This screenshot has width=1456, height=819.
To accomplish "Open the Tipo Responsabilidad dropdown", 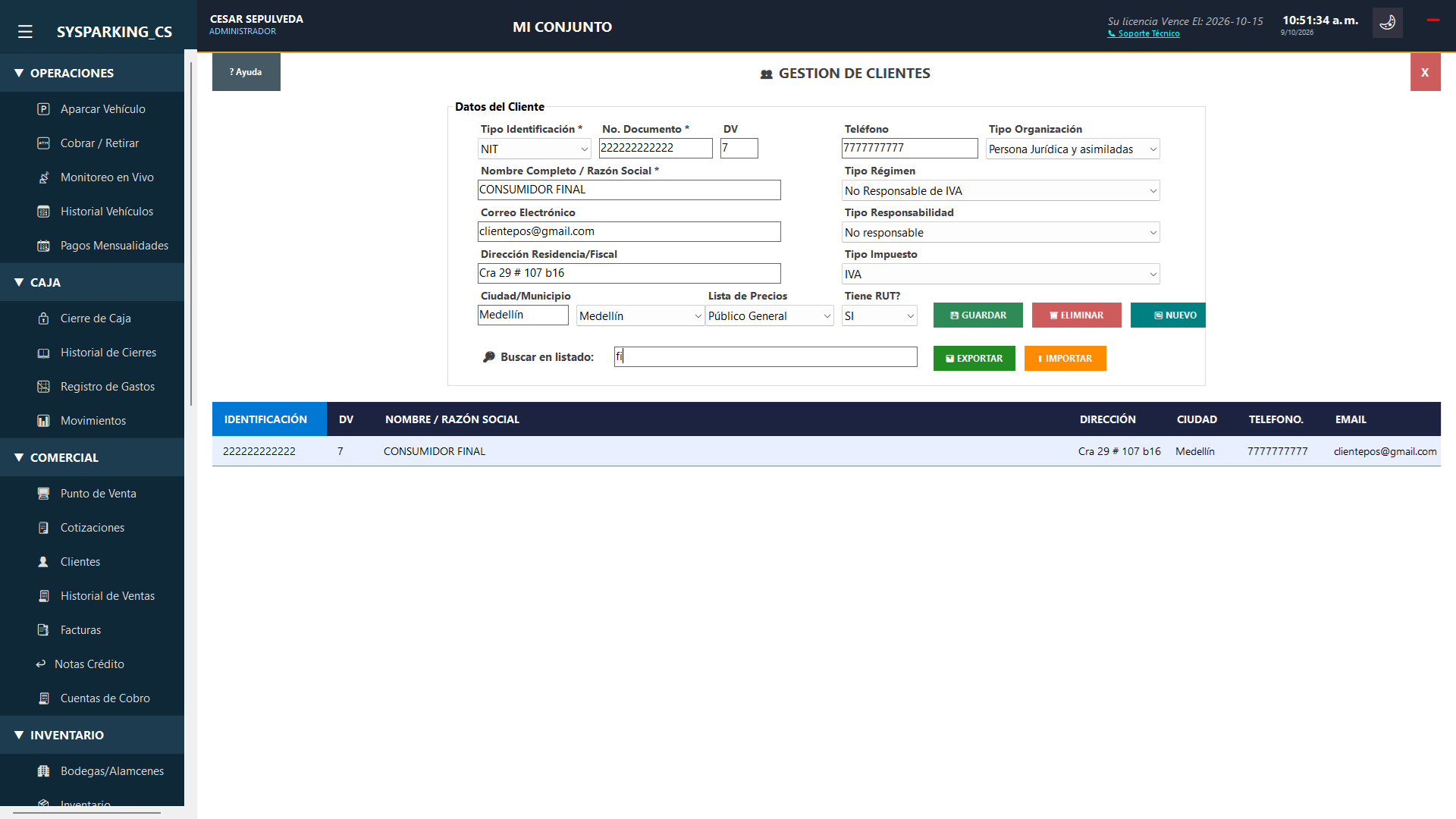I will coord(1000,233).
